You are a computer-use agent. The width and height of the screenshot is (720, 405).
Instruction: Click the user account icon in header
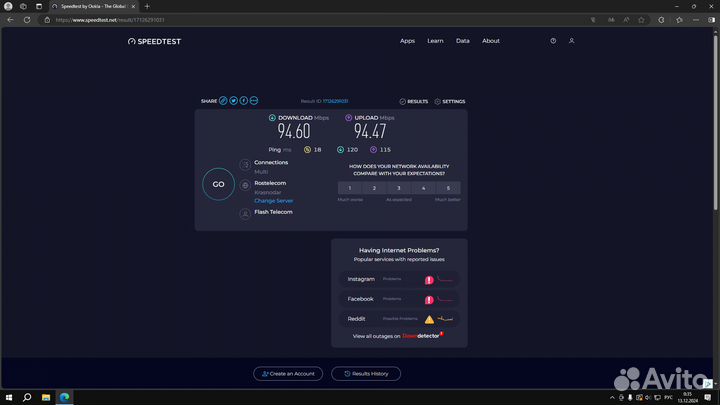click(572, 41)
